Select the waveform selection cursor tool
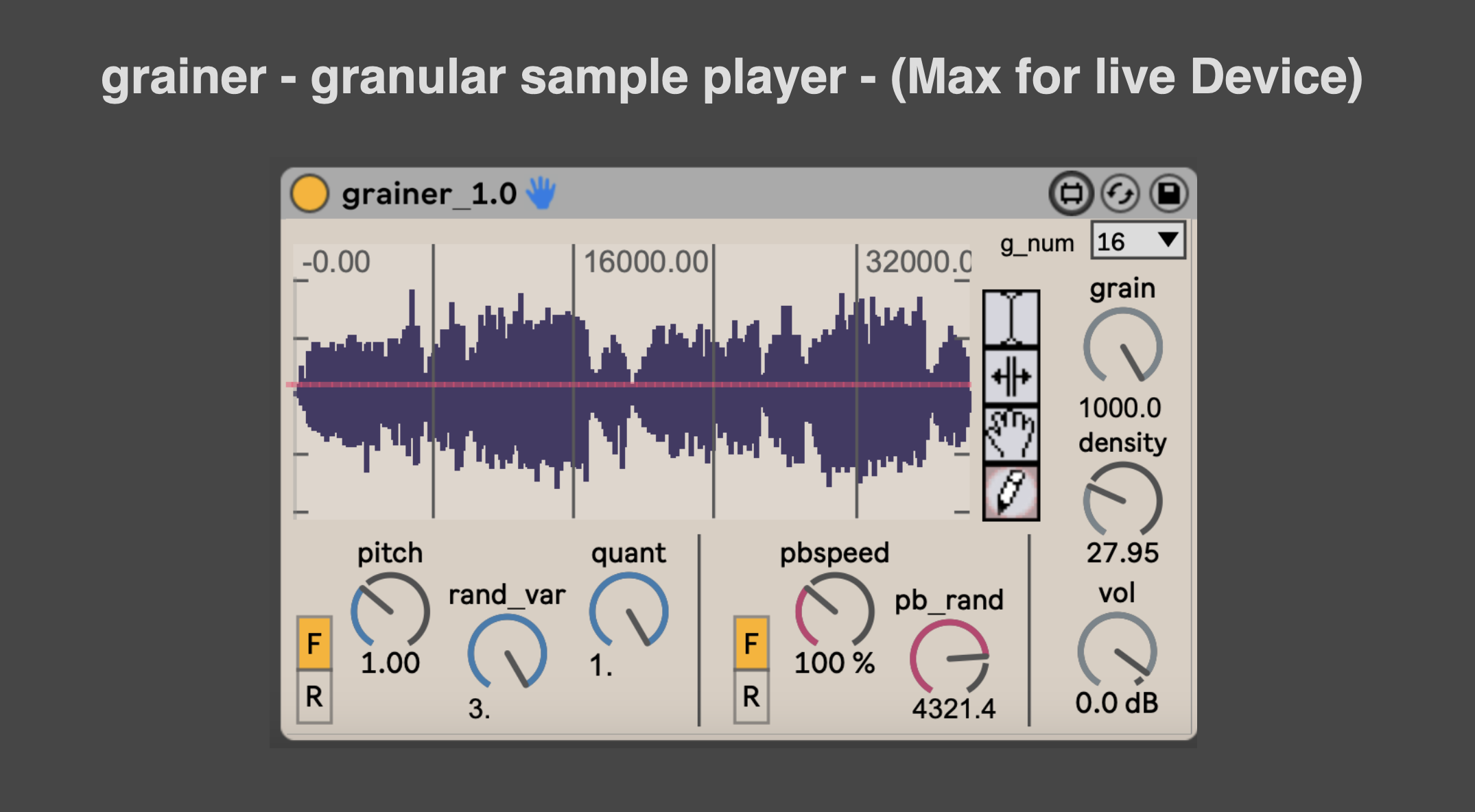 pyautogui.click(x=1011, y=318)
